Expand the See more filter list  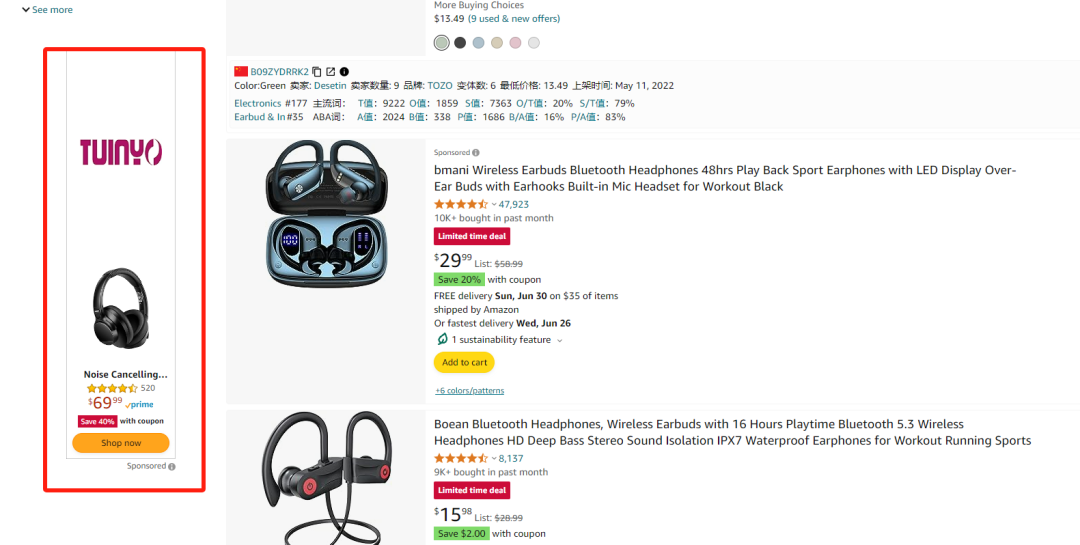click(x=46, y=10)
